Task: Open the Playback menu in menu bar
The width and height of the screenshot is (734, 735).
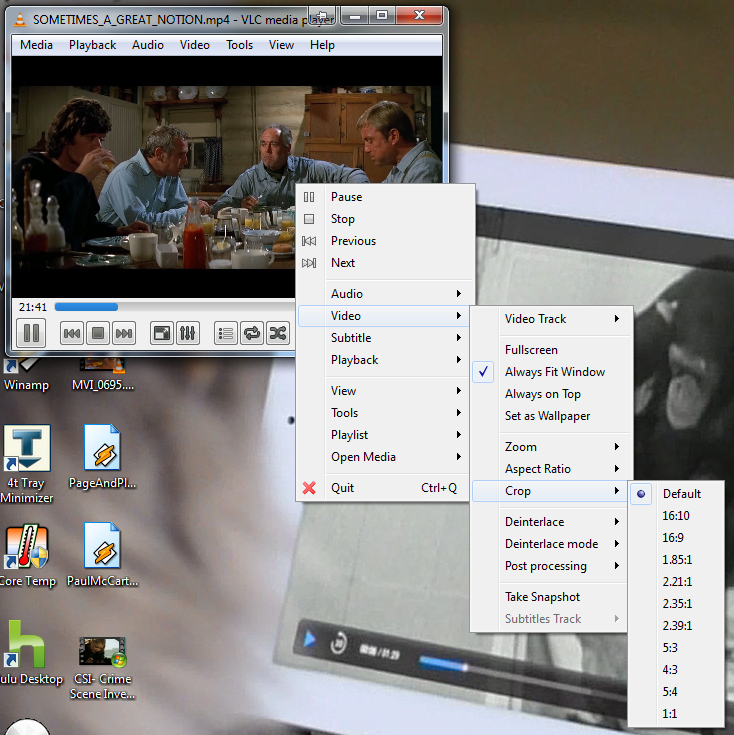Action: pyautogui.click(x=92, y=45)
